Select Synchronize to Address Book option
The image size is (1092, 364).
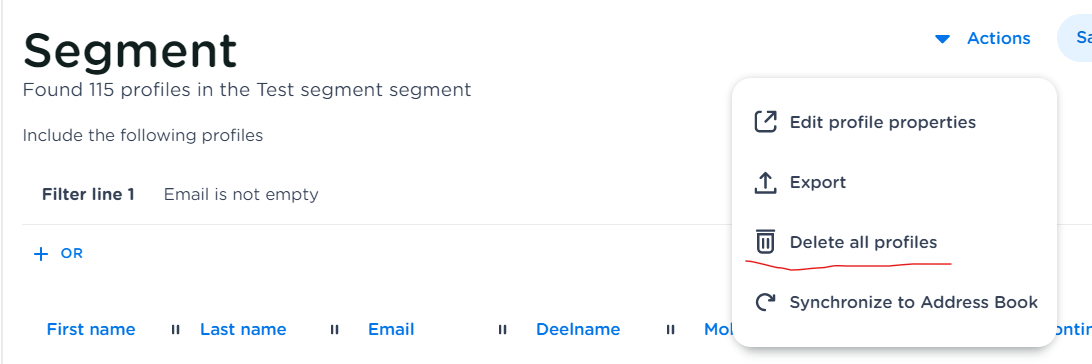914,302
